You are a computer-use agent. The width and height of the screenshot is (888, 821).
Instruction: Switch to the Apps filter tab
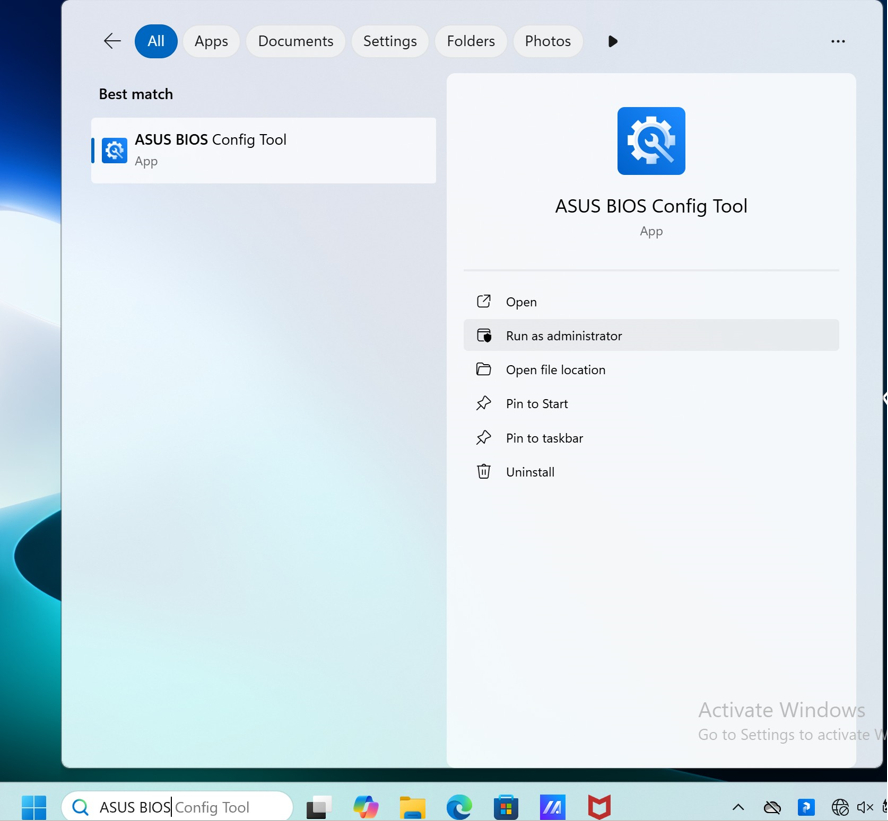[x=211, y=41]
